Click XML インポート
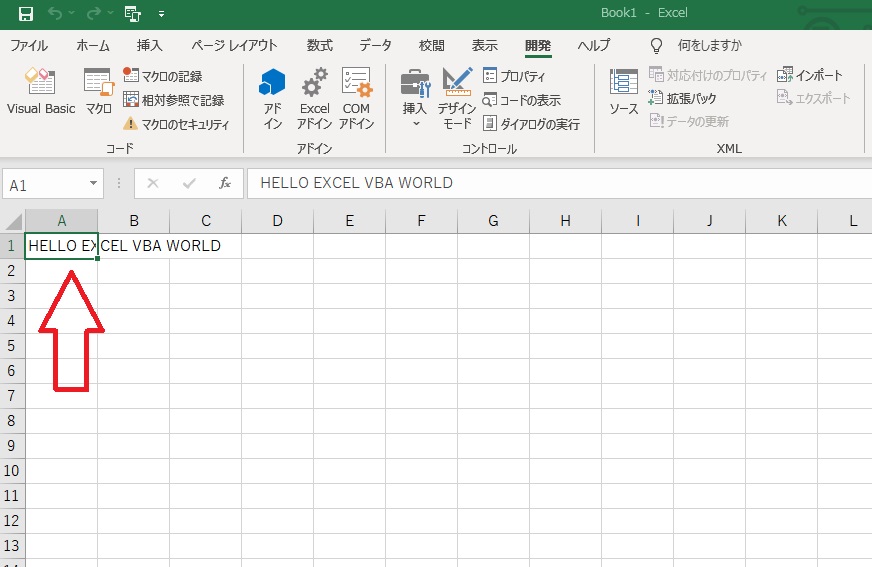 [x=810, y=75]
